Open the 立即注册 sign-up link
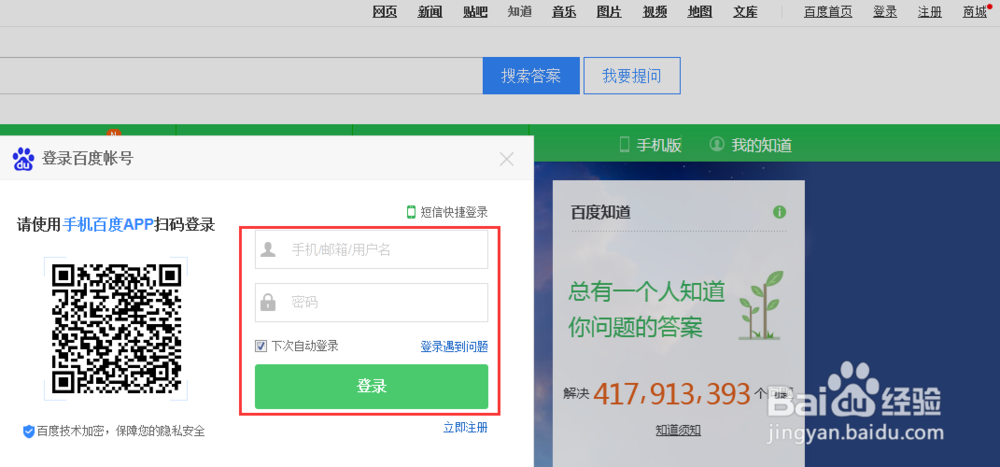This screenshot has height=467, width=1000. pyautogui.click(x=466, y=427)
